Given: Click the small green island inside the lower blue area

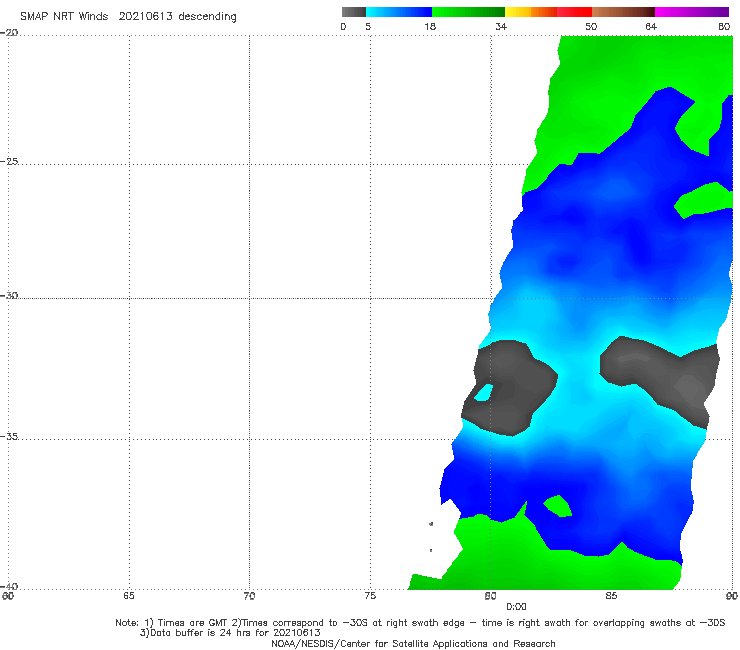Looking at the screenshot, I should [558, 506].
